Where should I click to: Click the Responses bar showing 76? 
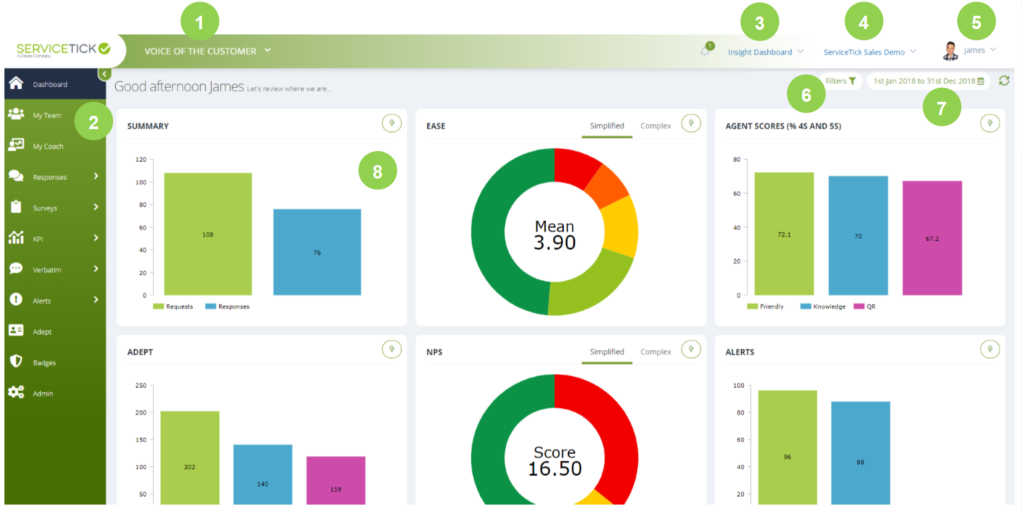pyautogui.click(x=317, y=252)
